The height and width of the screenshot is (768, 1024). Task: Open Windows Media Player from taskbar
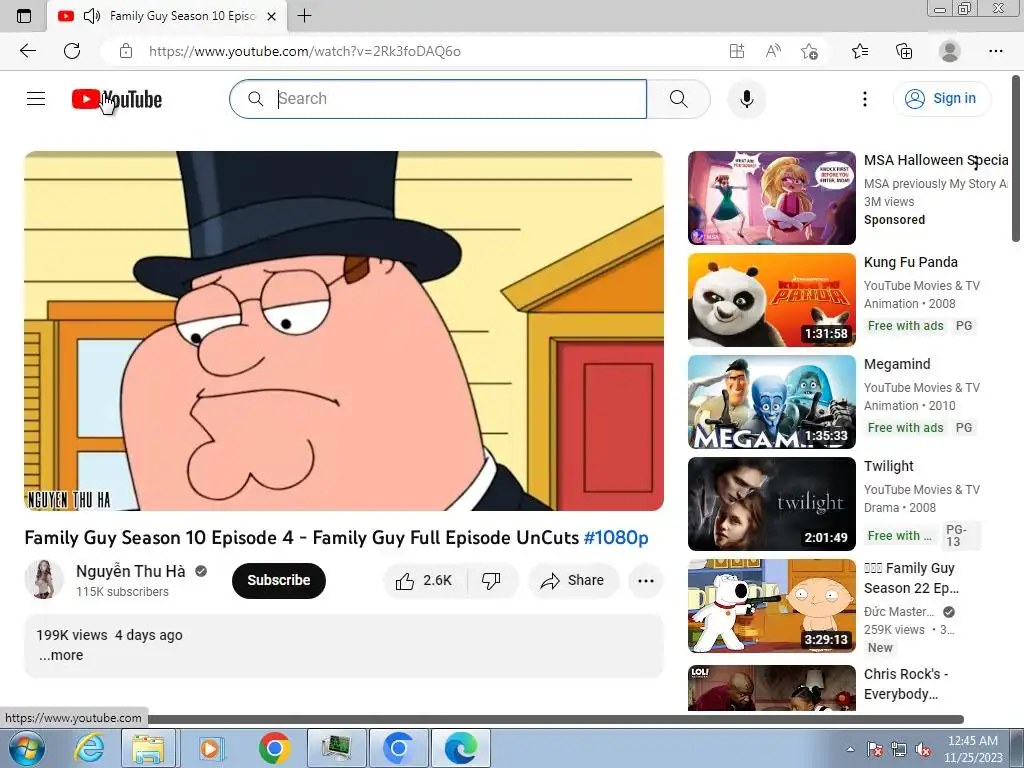tap(210, 748)
